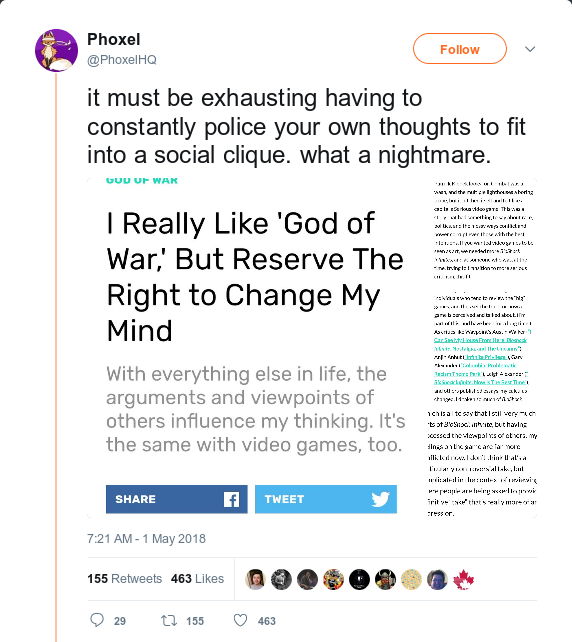
Task: Open the article text image on right
Action: click(x=482, y=348)
